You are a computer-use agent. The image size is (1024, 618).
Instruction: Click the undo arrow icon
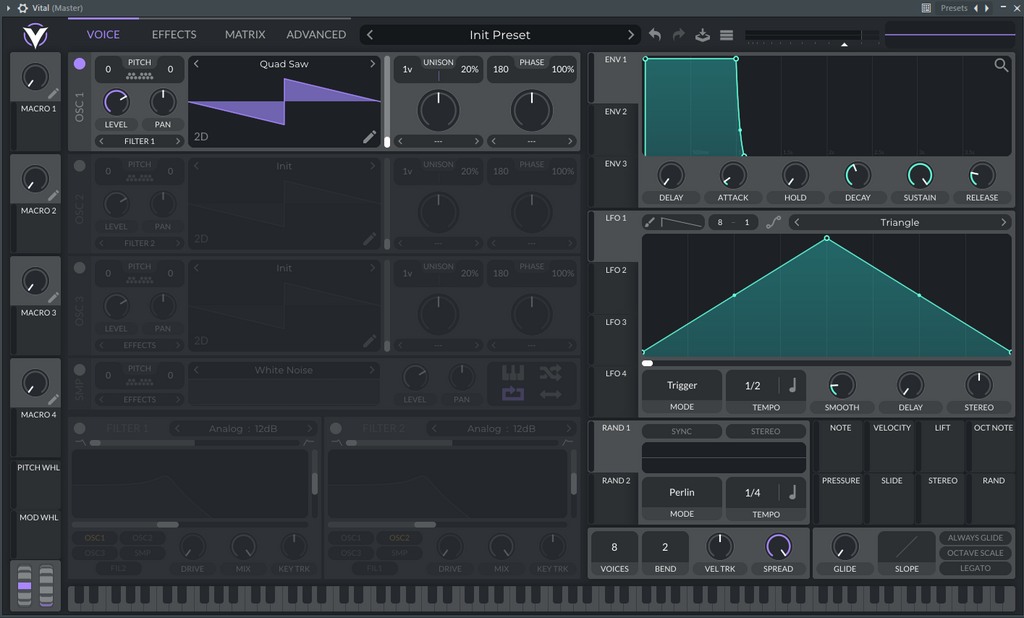654,35
